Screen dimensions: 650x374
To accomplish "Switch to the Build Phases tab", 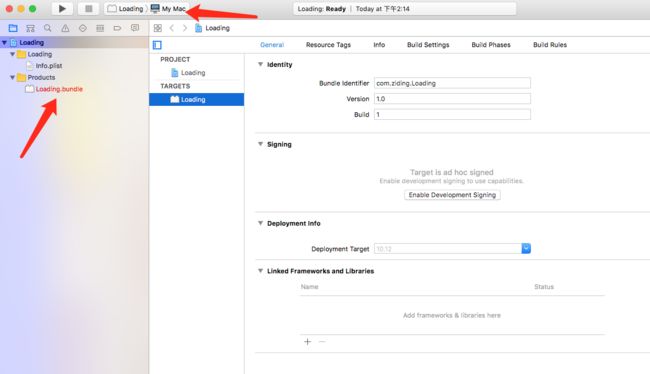I will [491, 45].
